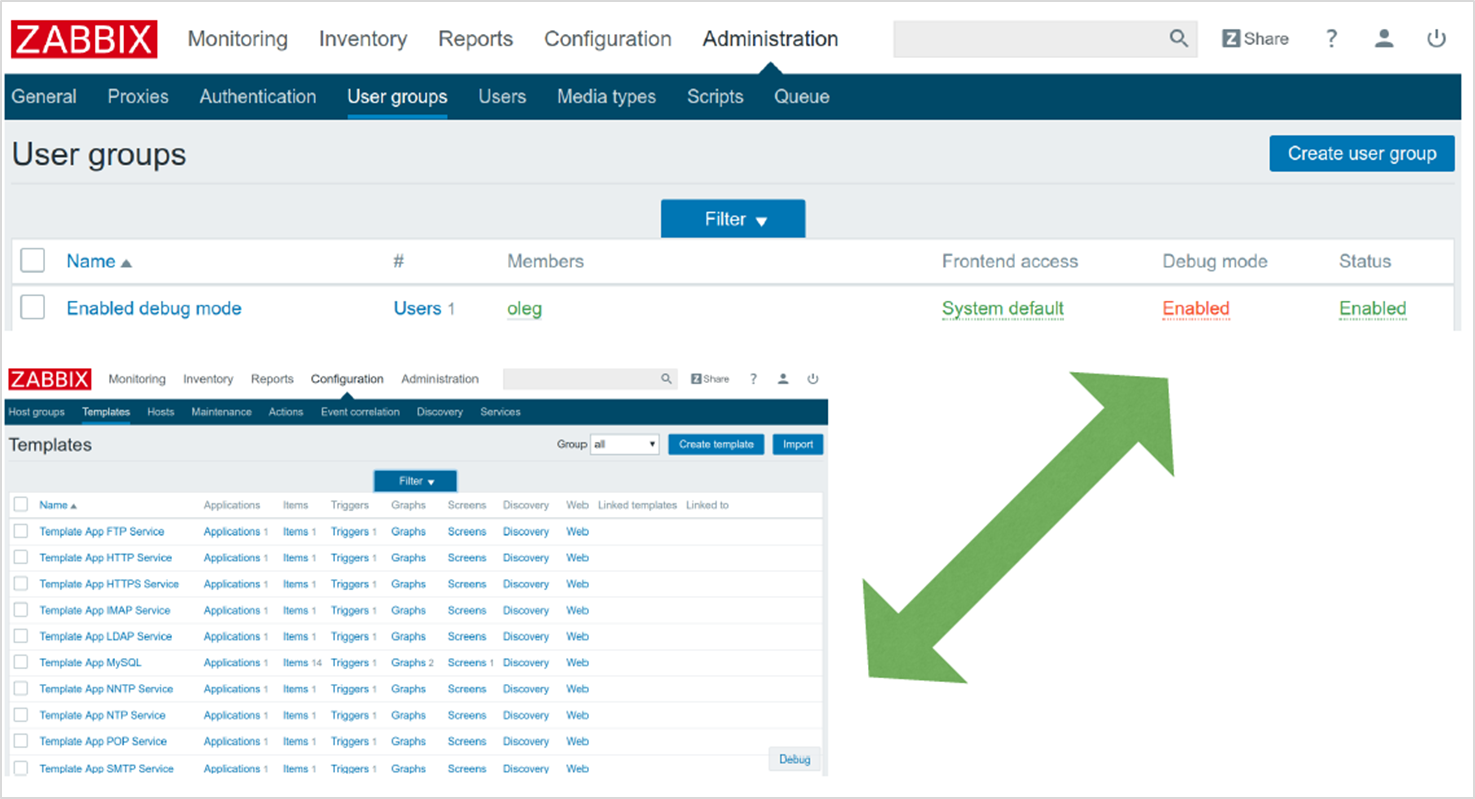Open Actions tab in Templates window
Image resolution: width=1475 pixels, height=799 pixels.
(286, 412)
